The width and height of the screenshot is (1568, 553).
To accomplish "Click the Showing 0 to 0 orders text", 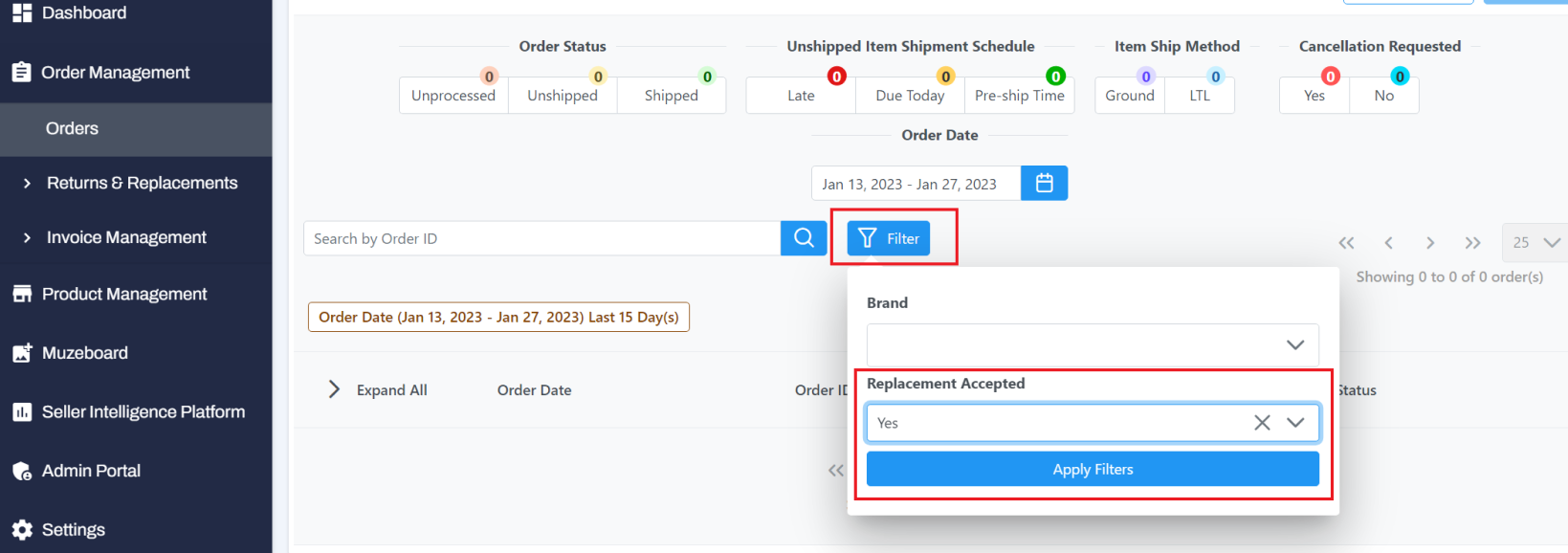I will point(1449,276).
